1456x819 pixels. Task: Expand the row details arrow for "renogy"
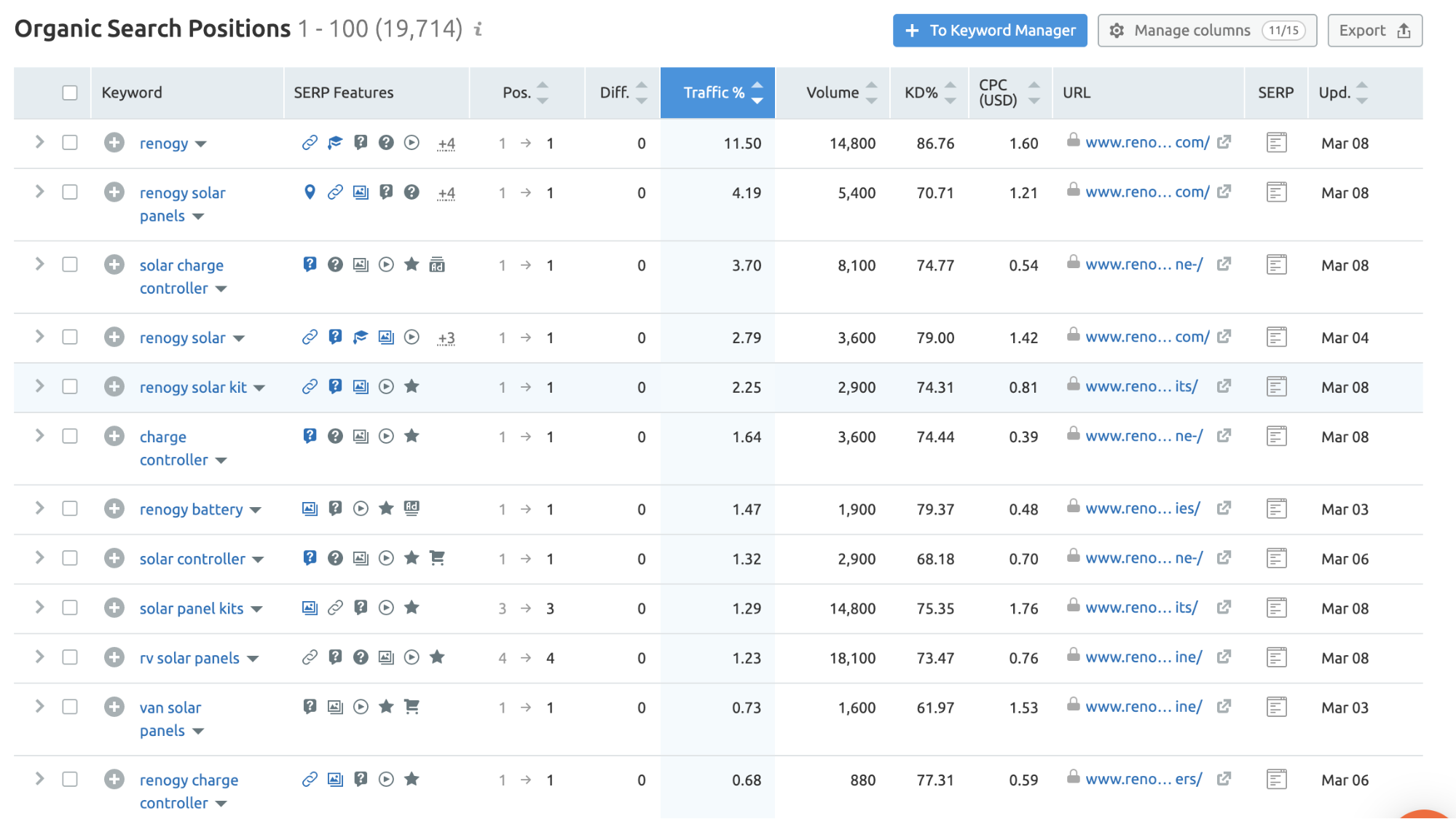pyautogui.click(x=39, y=144)
